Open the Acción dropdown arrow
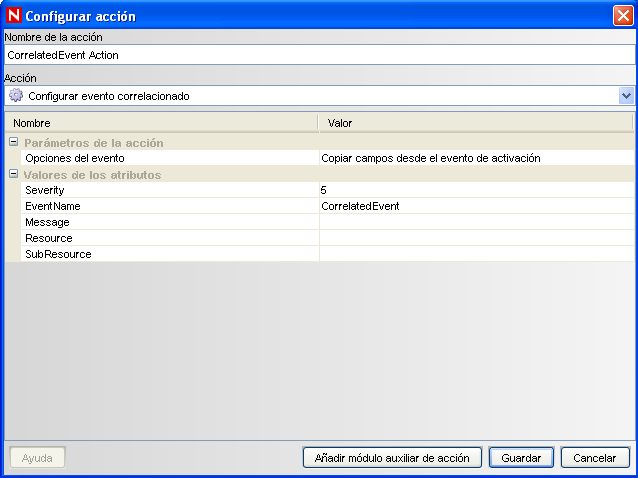 [626, 96]
